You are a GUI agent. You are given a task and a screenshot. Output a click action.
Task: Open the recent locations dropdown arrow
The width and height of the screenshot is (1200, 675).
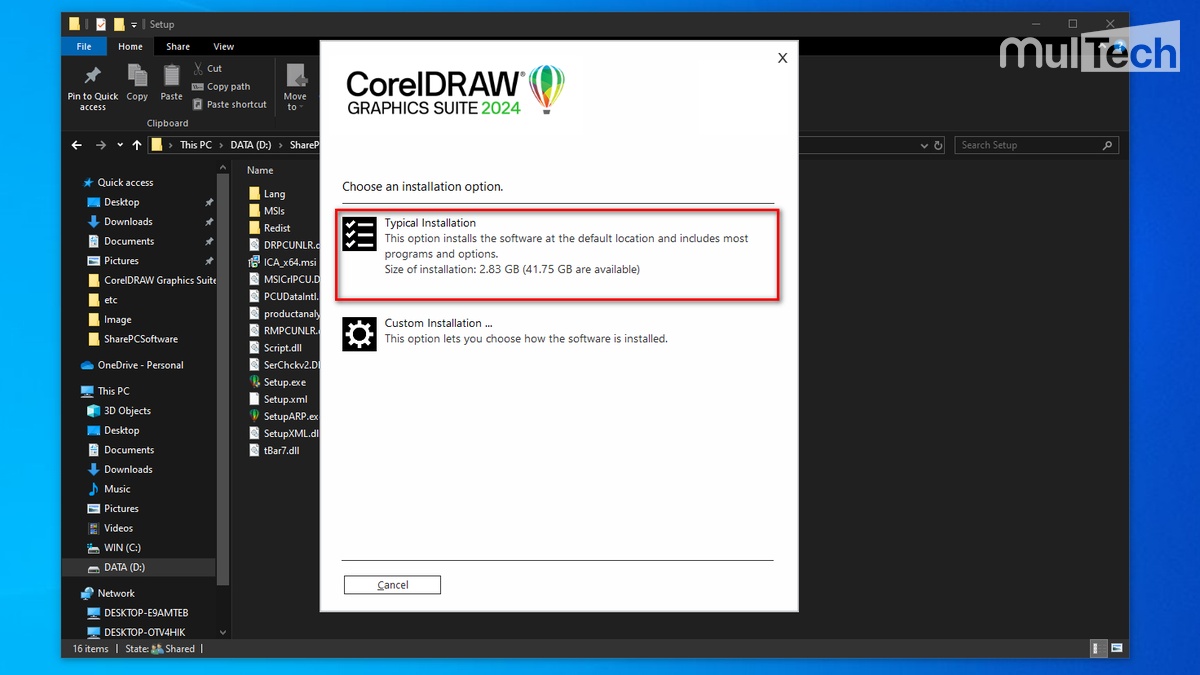(x=120, y=145)
